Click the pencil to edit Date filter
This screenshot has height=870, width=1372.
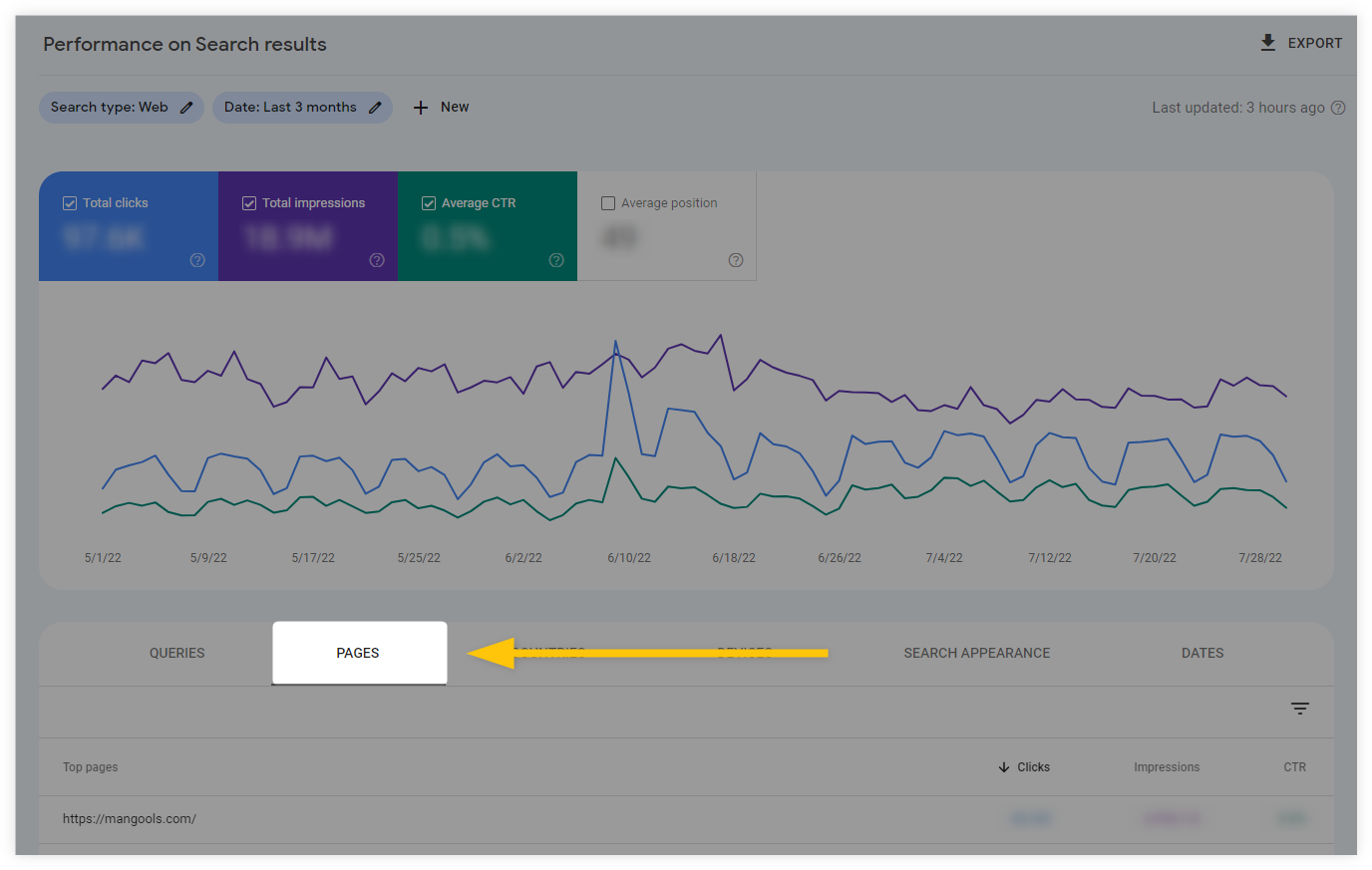(375, 107)
